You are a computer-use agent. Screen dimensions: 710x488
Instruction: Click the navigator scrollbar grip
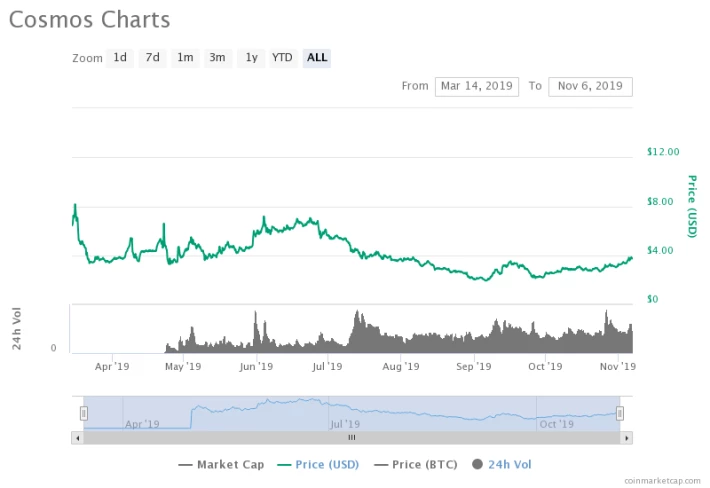352,438
